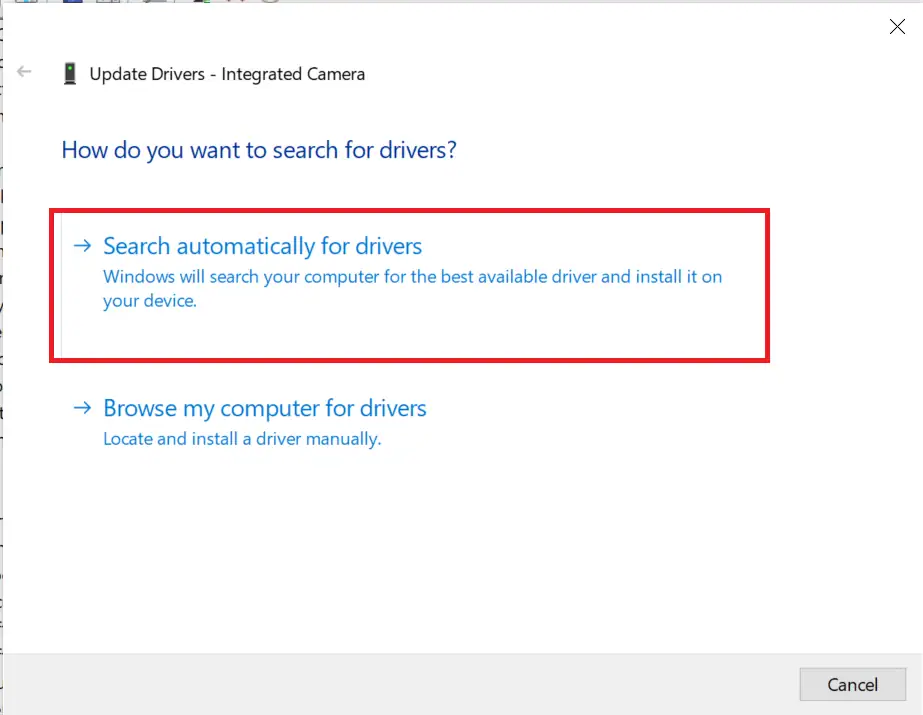Close the Update Drivers dialog with X

(x=896, y=27)
